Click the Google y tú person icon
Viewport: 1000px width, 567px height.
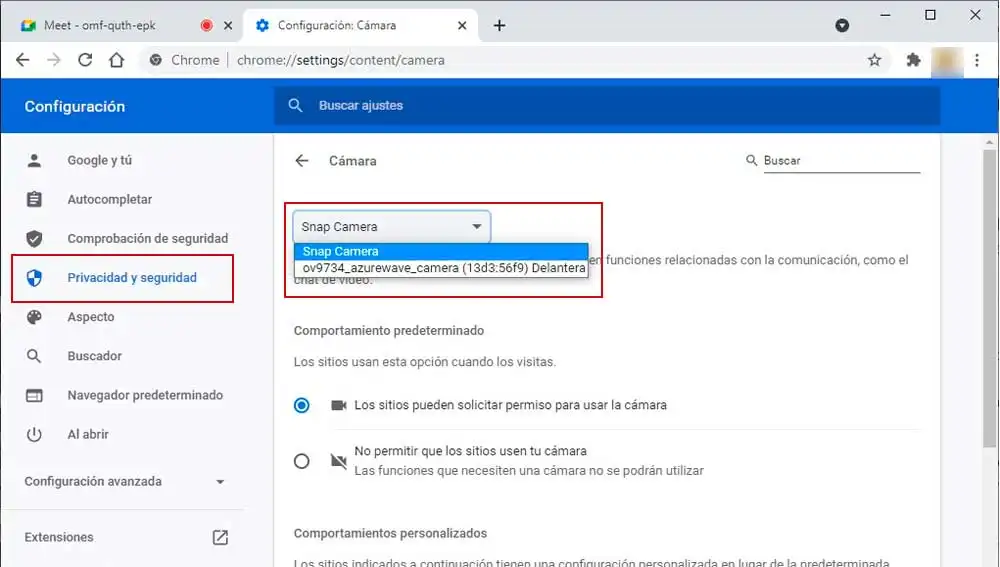click(34, 160)
